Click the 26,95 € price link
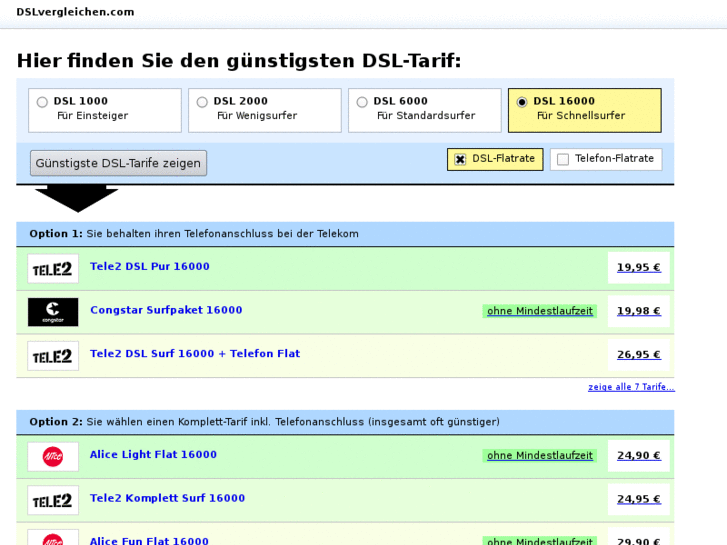 click(639, 355)
